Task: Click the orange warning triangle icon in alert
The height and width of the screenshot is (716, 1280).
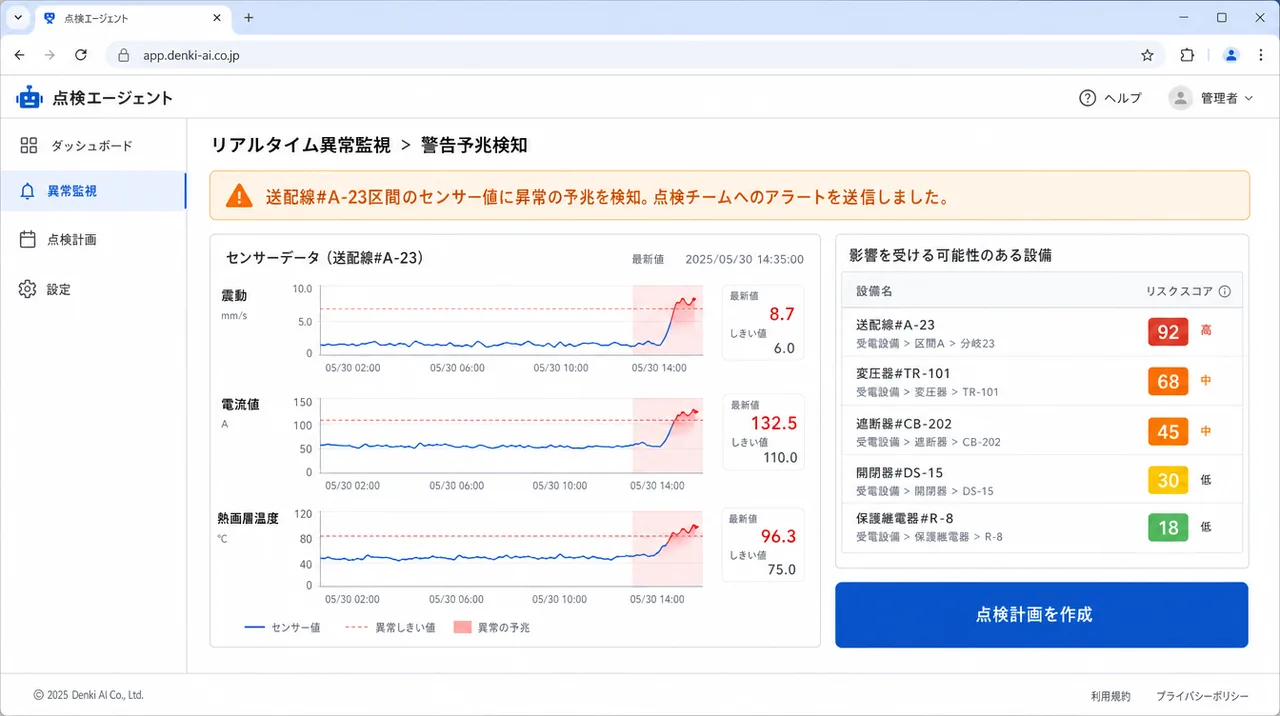Action: 239,196
